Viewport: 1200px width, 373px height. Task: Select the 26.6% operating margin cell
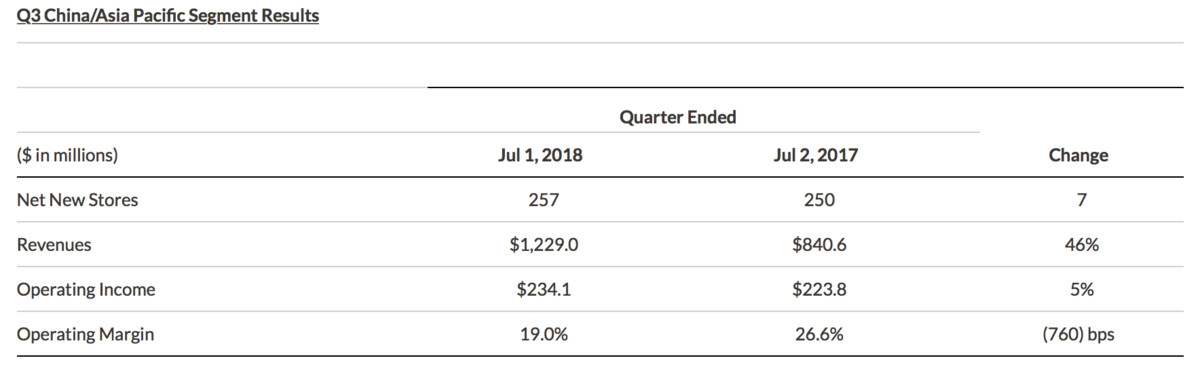(818, 335)
